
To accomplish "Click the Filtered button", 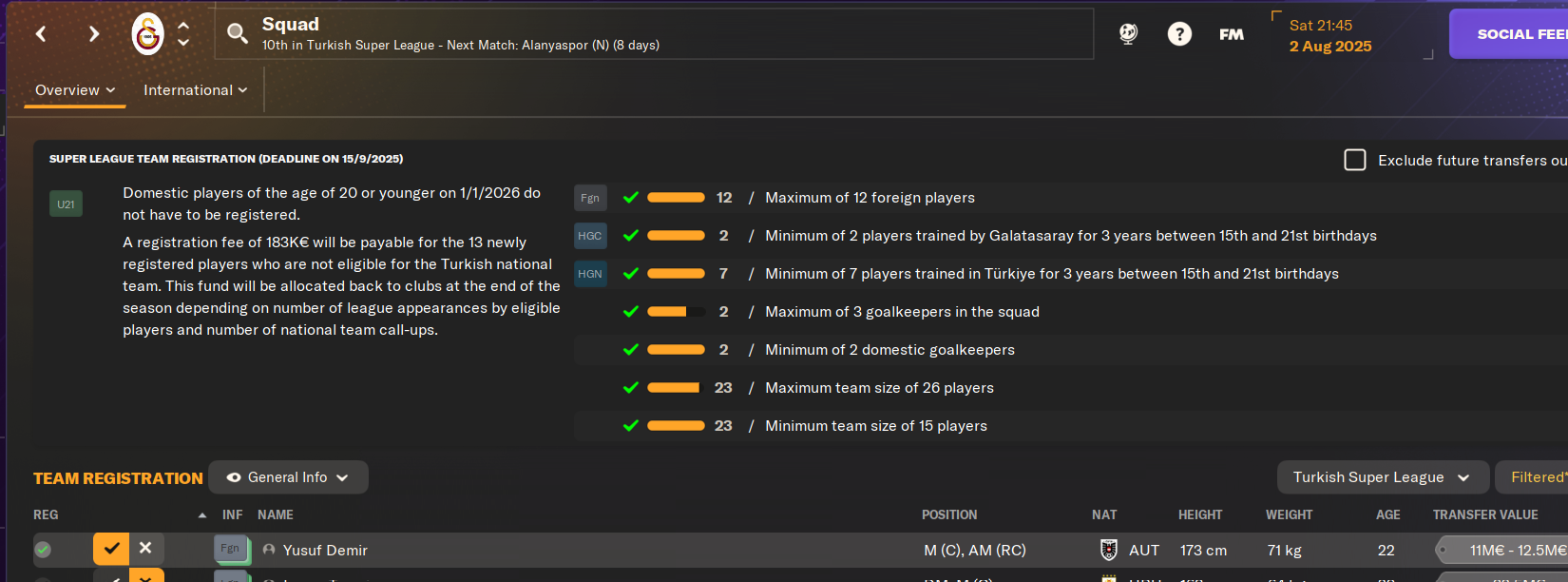I will pyautogui.click(x=1532, y=477).
